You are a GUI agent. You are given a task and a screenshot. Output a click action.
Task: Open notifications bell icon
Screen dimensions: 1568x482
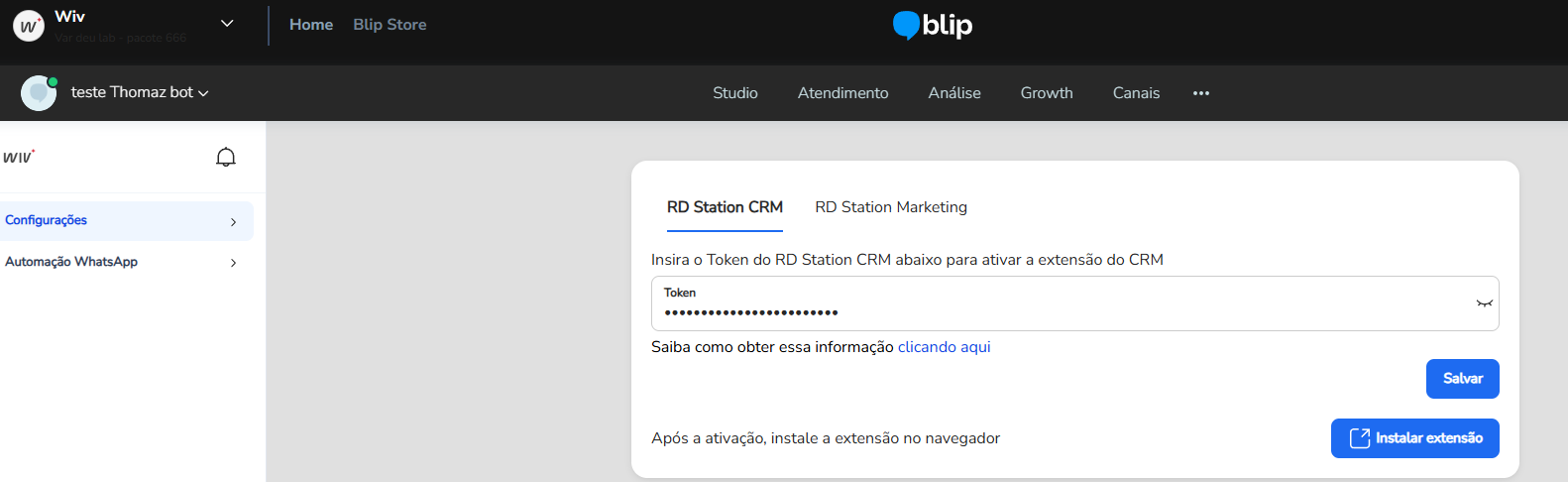point(226,157)
